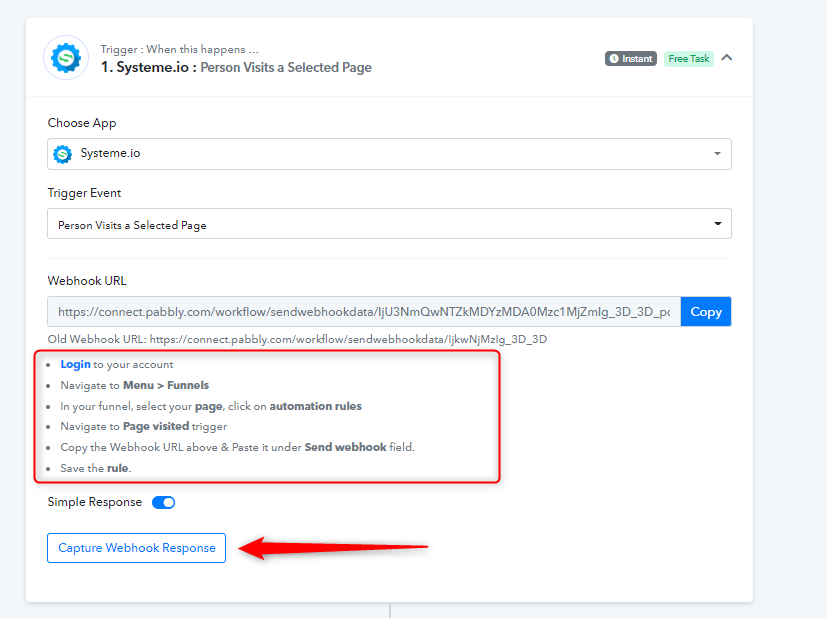Open the Login link
The height and width of the screenshot is (618, 827).
point(75,364)
